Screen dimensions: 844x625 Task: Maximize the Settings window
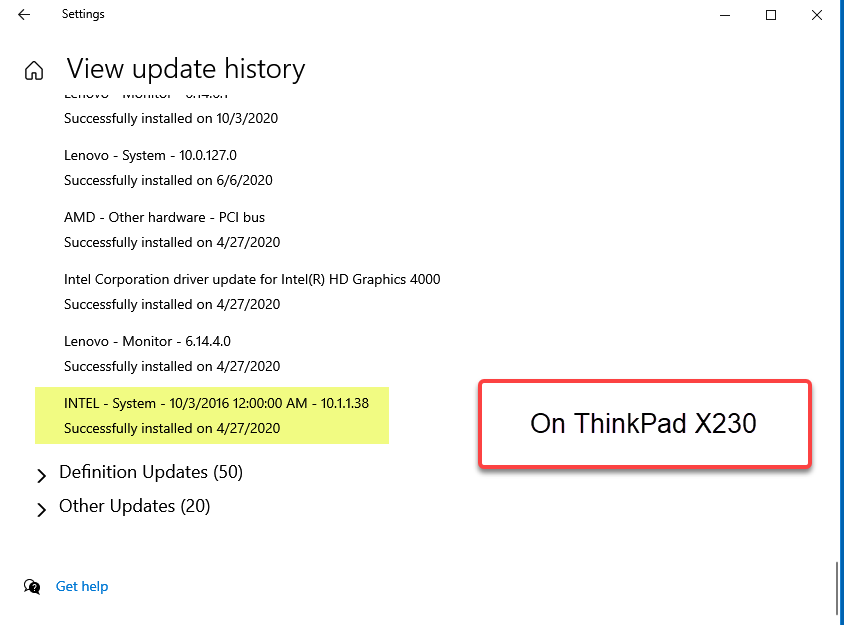[771, 15]
